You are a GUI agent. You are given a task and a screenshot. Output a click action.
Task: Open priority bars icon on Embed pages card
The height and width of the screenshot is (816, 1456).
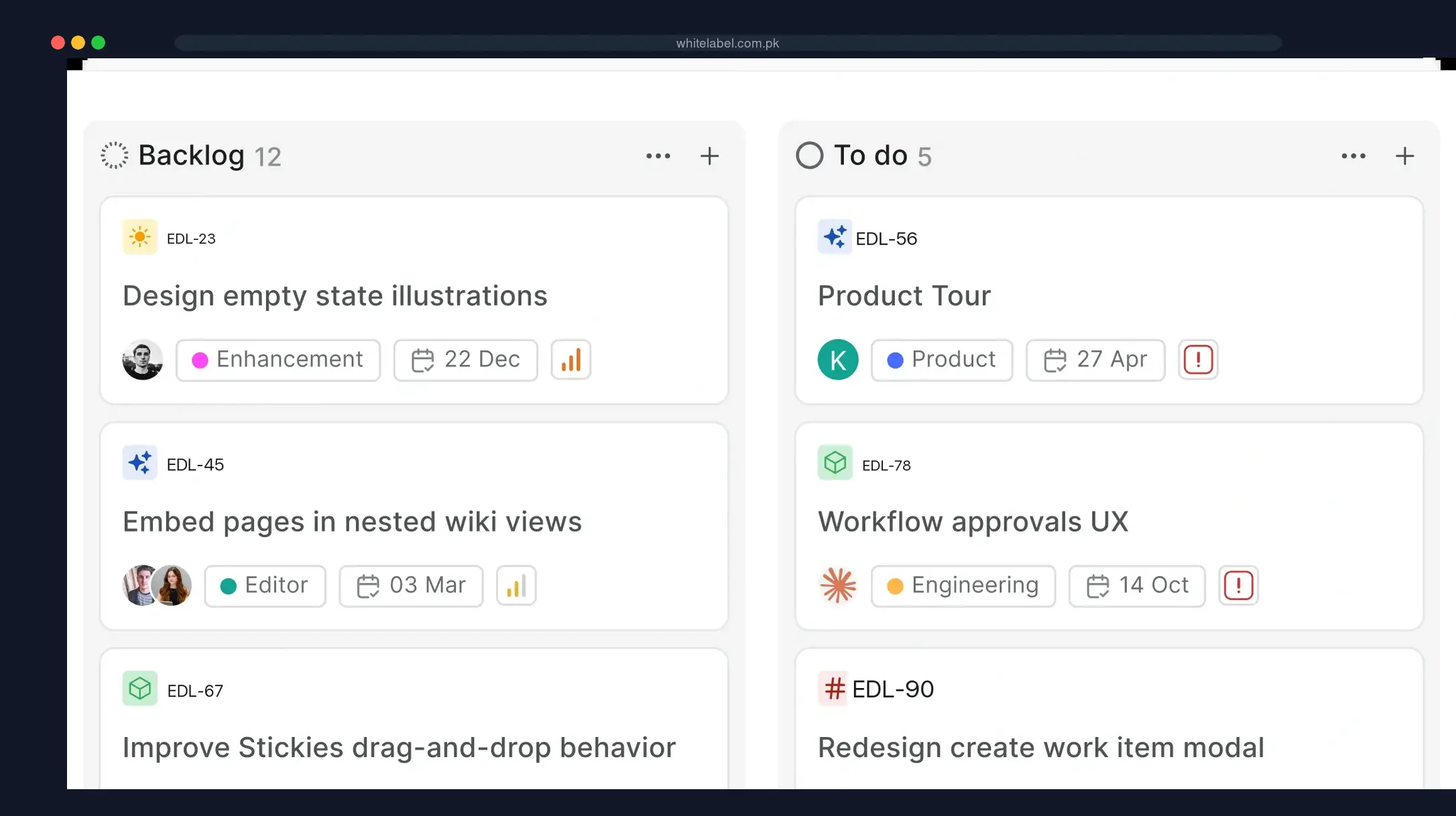516,586
